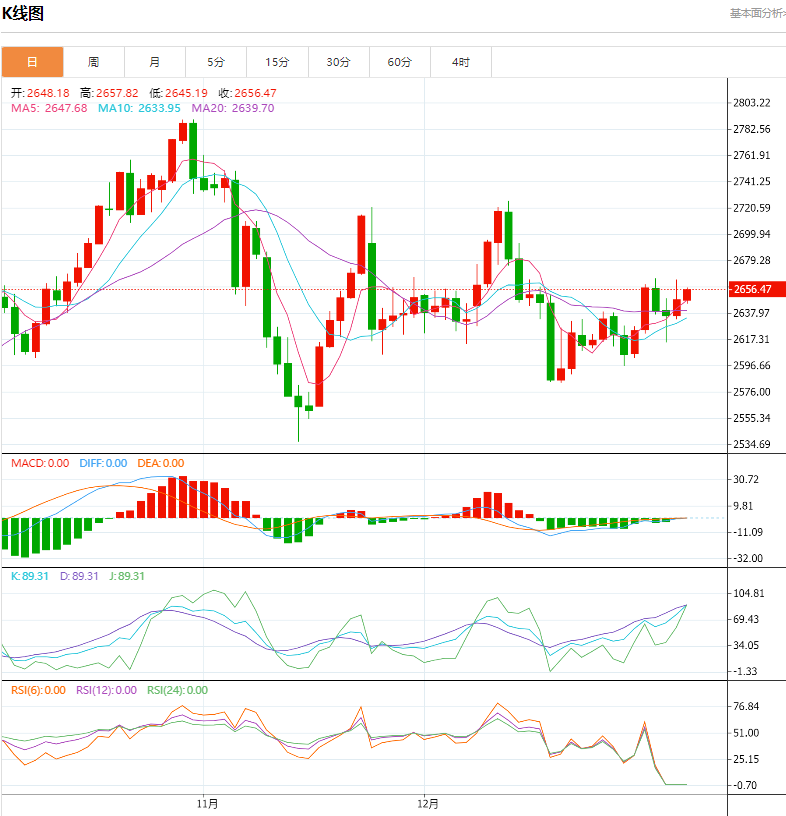The width and height of the screenshot is (786, 816).
Task: Open the 5分 interval tab
Action: tap(216, 62)
